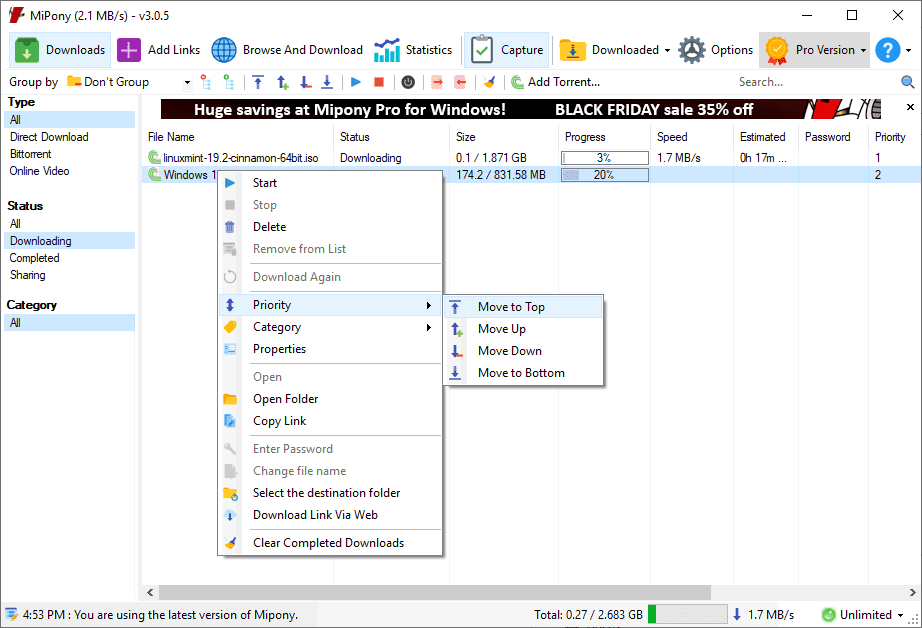Viewport: 922px width, 628px height.
Task: Click the search magnifier icon
Action: [x=908, y=82]
